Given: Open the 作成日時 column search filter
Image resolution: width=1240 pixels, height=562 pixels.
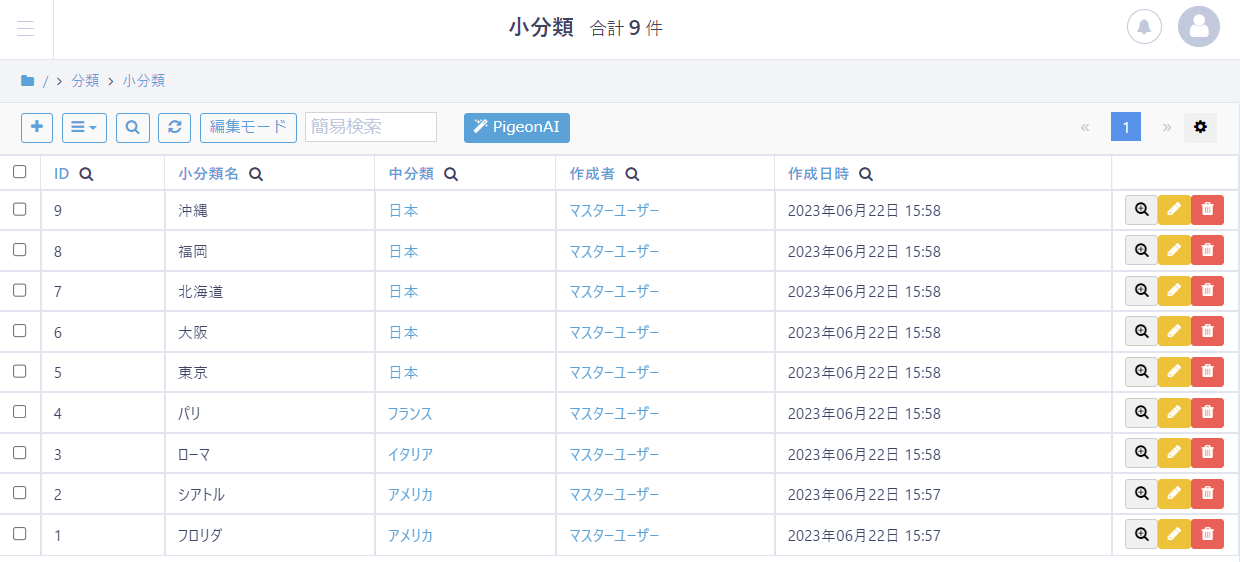Looking at the screenshot, I should [x=866, y=174].
